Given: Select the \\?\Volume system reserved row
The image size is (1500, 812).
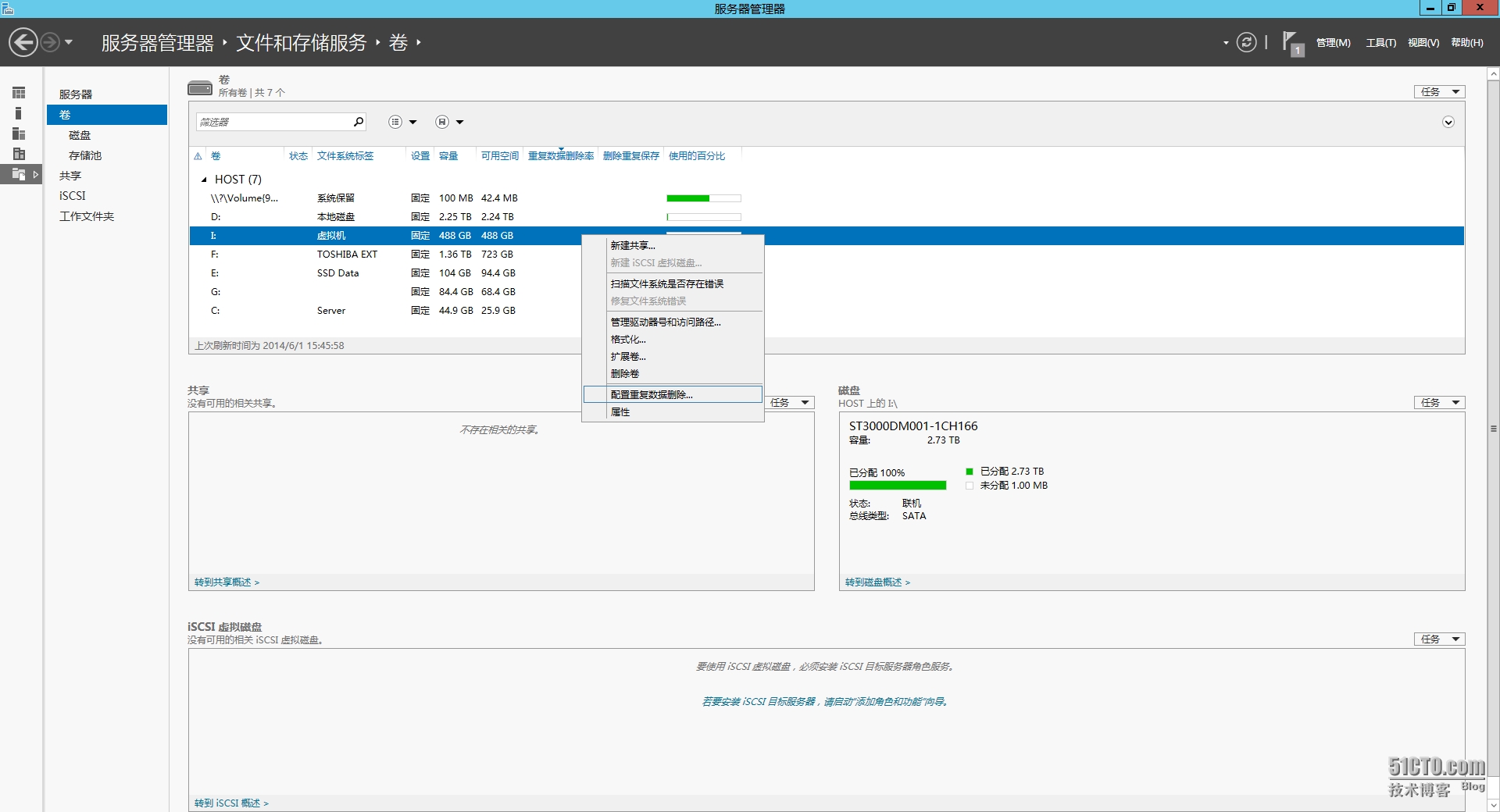Looking at the screenshot, I should coord(827,198).
